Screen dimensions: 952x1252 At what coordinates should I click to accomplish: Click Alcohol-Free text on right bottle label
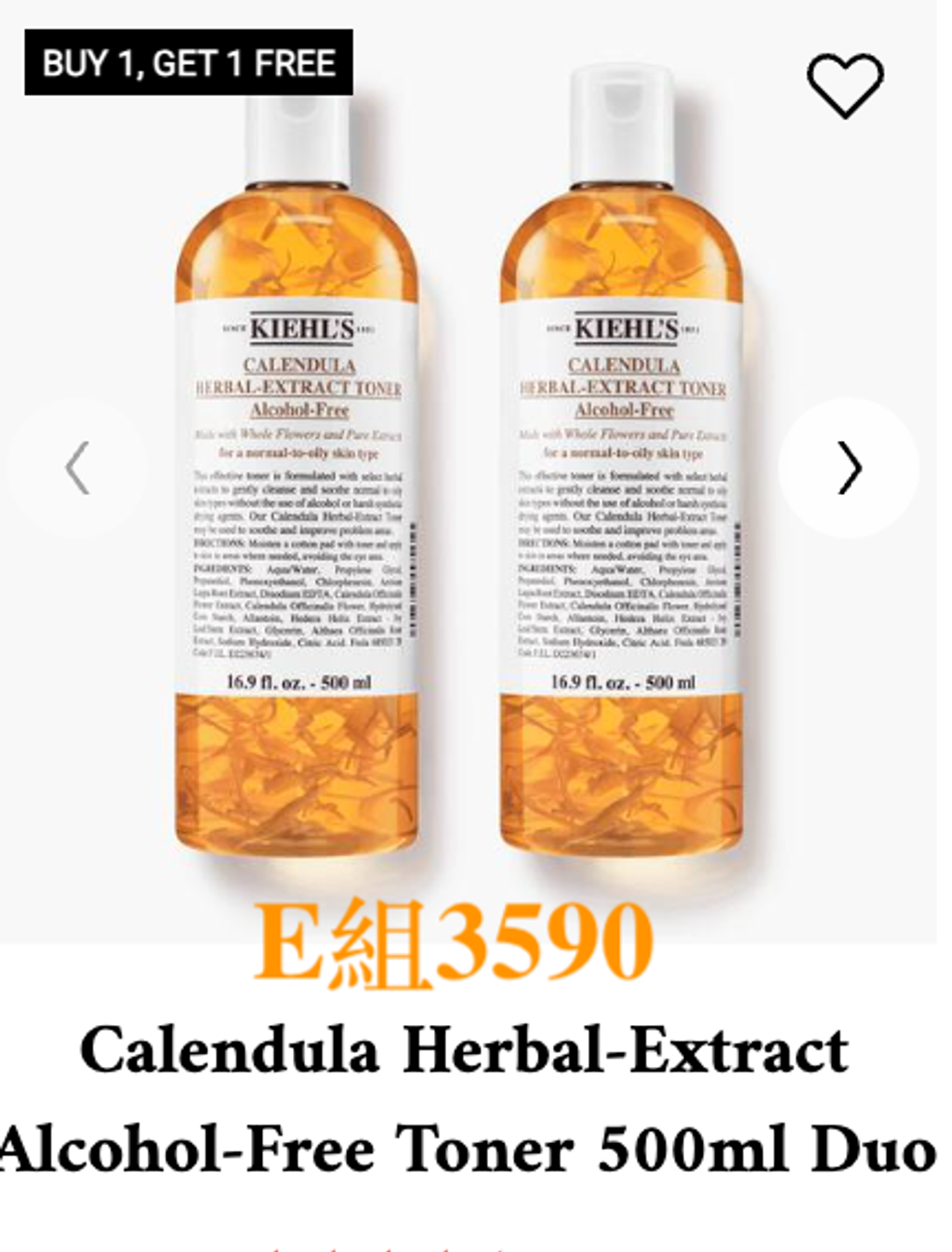624,410
